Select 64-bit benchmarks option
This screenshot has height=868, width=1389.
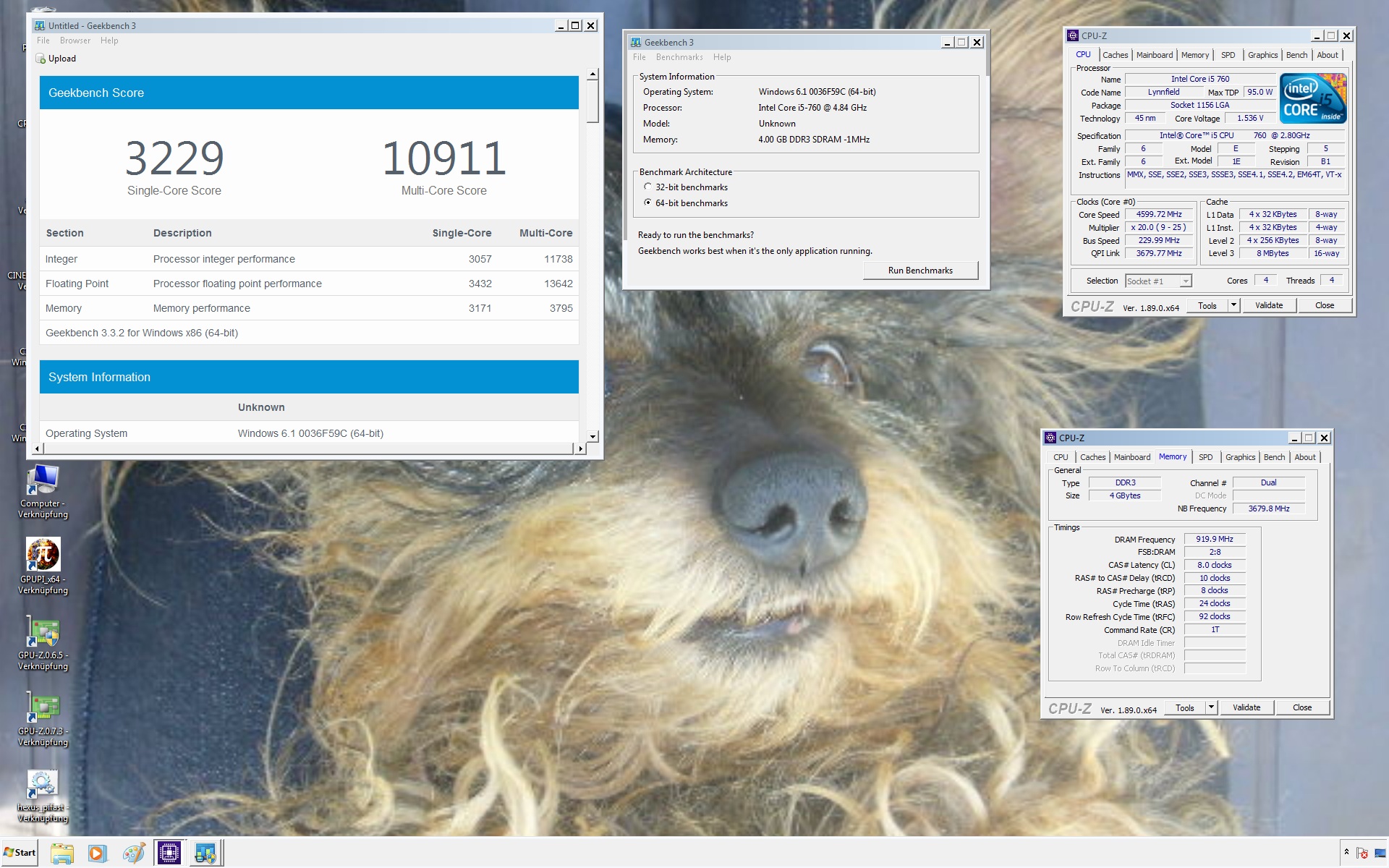click(648, 203)
